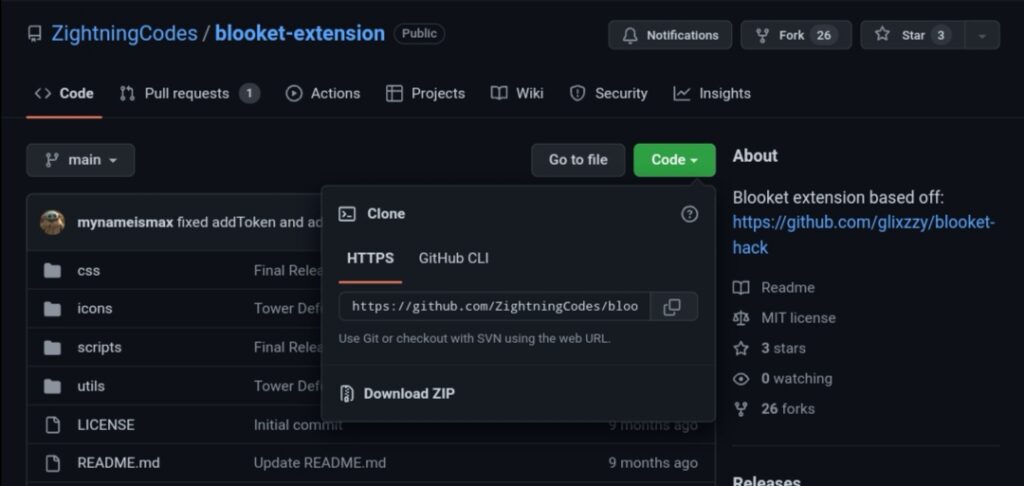Click Download ZIP
Image resolution: width=1024 pixels, height=486 pixels.
tap(409, 394)
